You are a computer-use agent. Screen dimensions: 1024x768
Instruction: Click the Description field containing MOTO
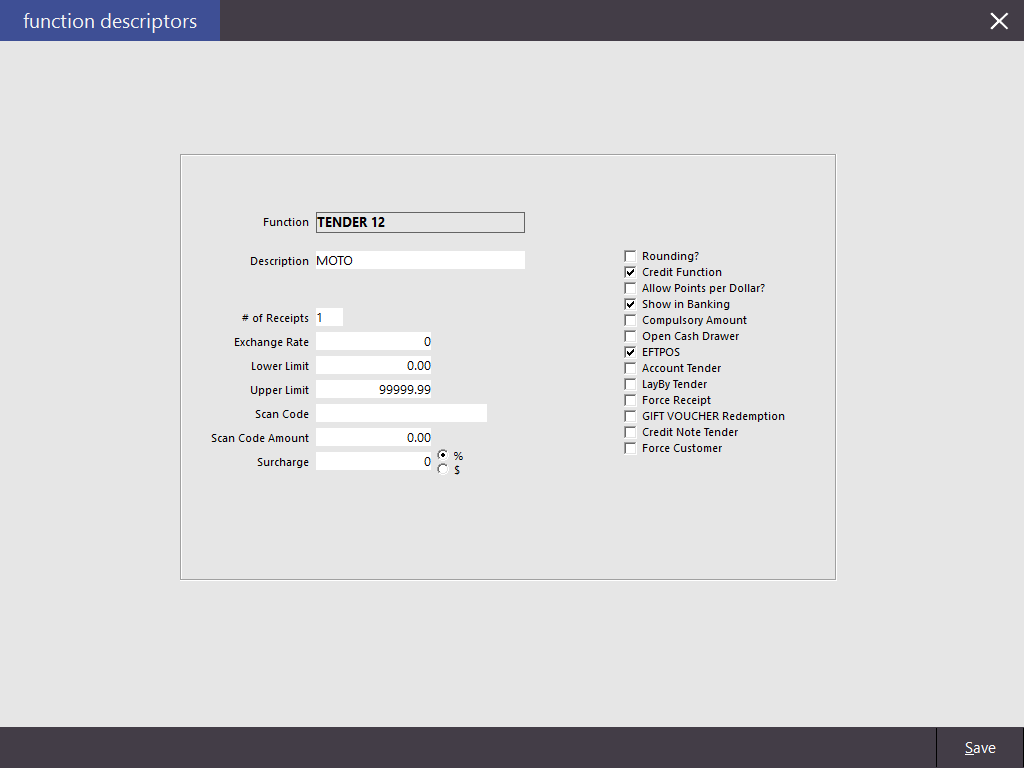click(420, 261)
